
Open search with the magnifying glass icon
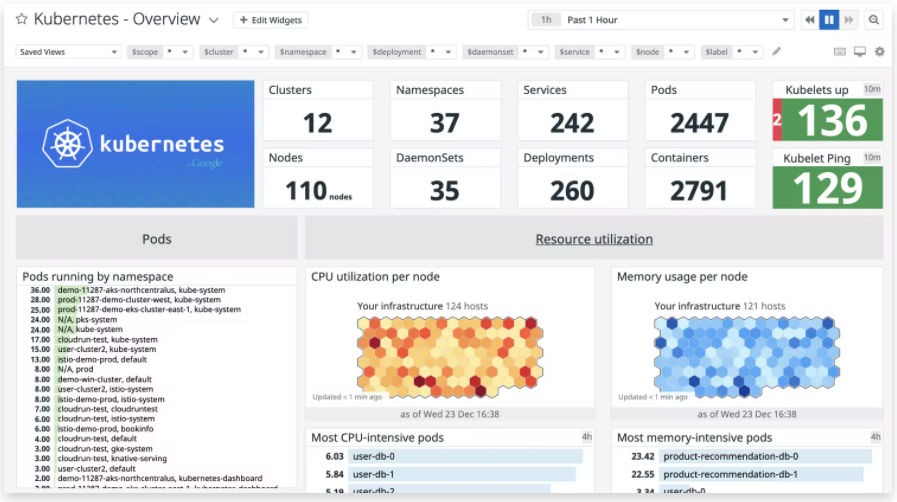(x=874, y=20)
